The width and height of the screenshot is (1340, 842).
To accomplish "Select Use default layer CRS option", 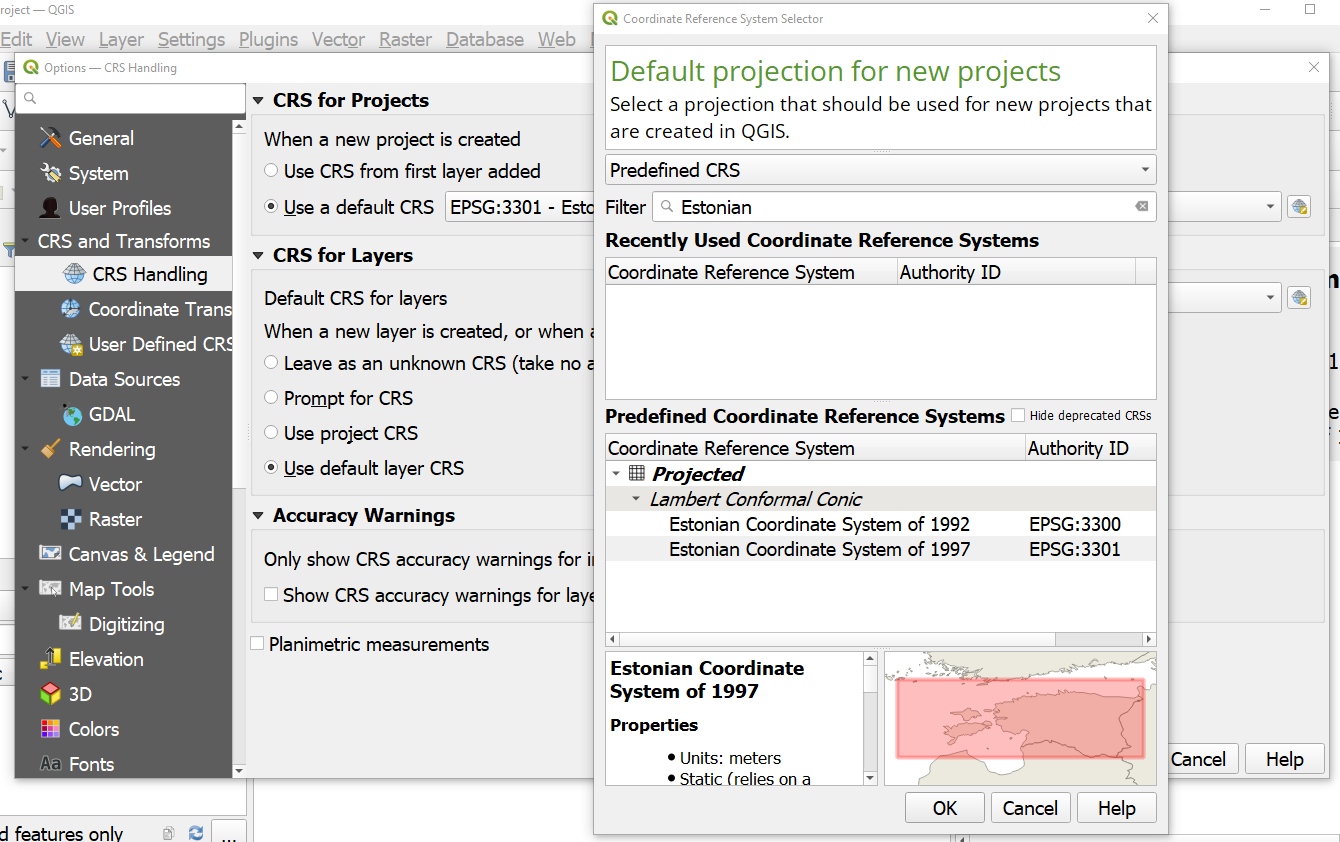I will click(271, 468).
